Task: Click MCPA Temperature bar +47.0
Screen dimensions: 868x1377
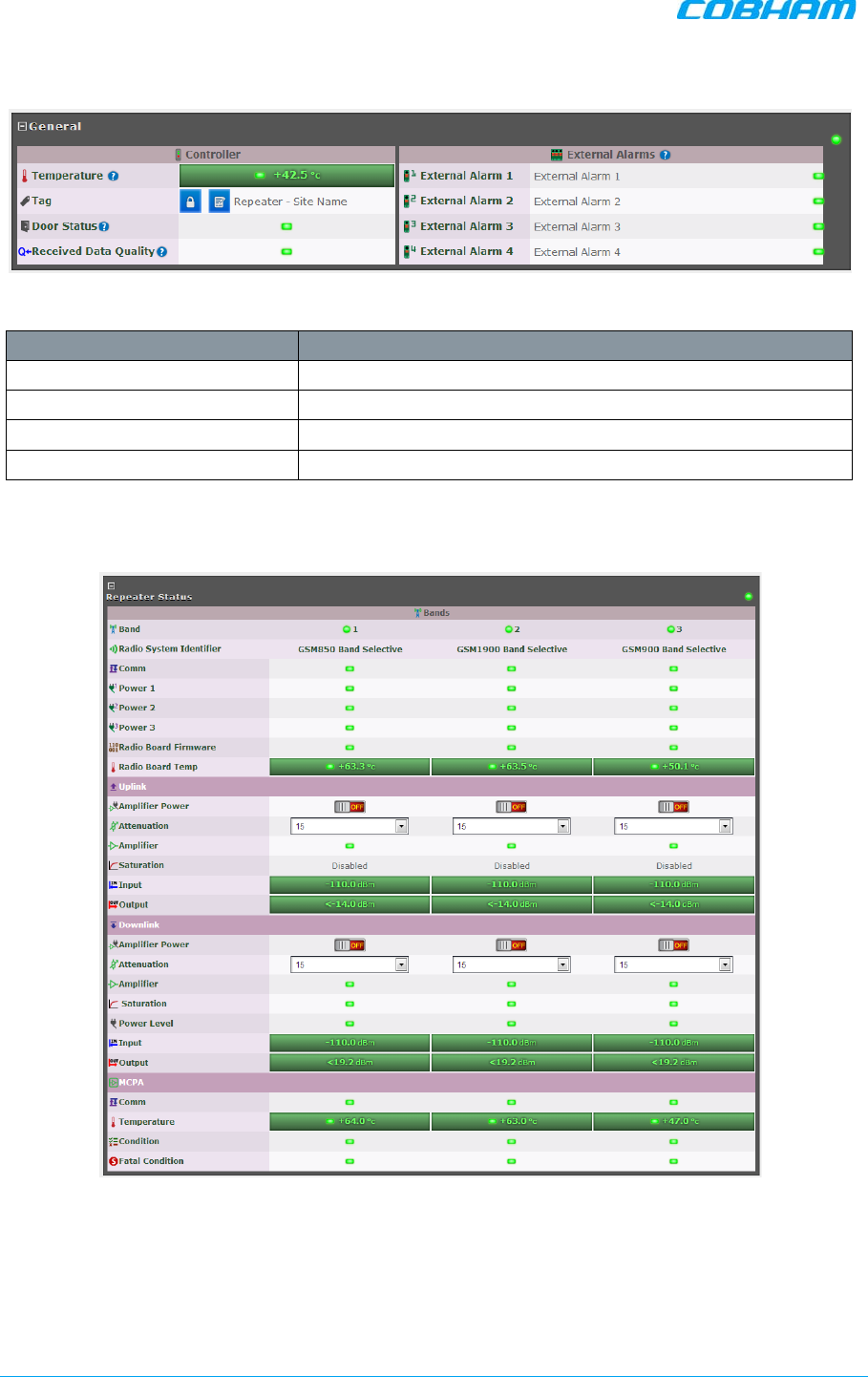Action: tap(673, 1122)
